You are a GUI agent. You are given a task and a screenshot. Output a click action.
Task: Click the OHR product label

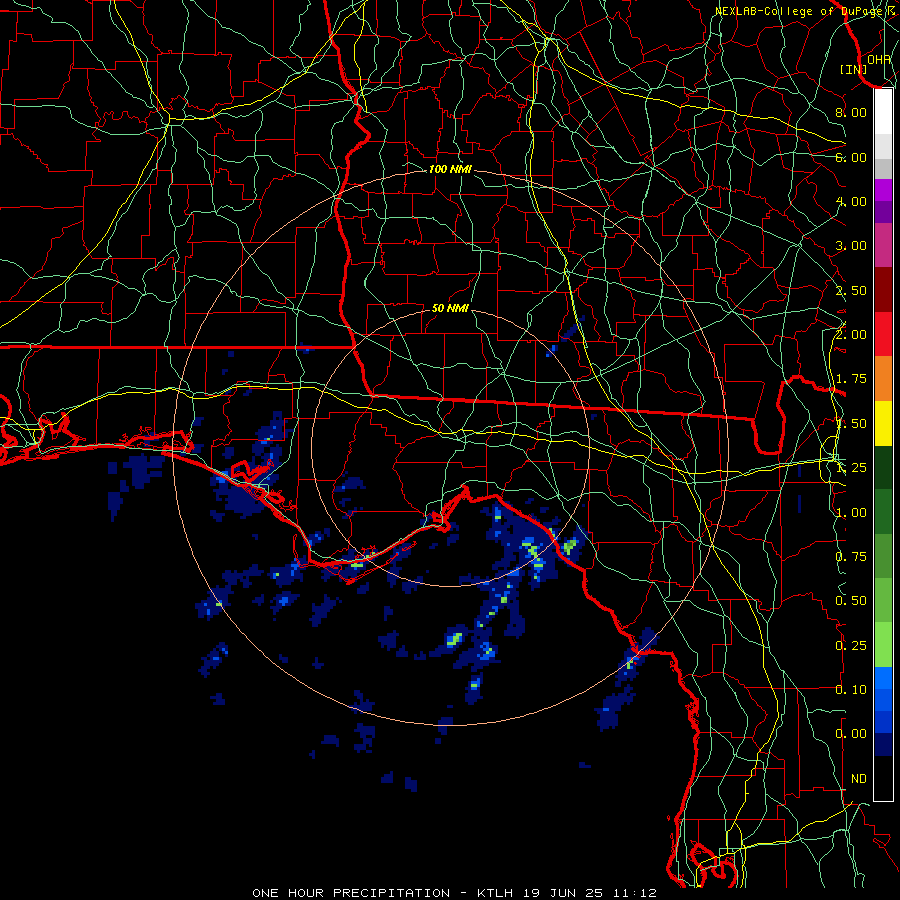click(879, 59)
